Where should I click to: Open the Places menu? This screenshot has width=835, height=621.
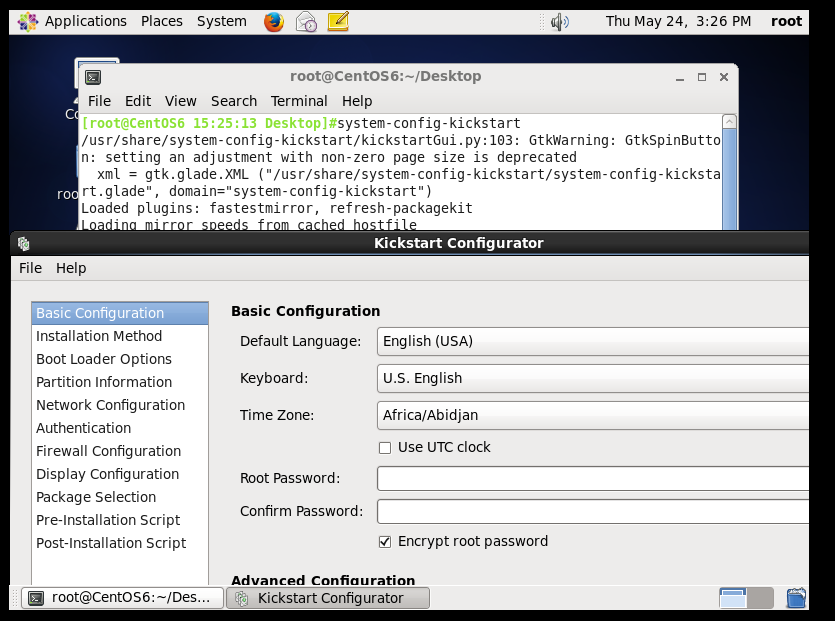[162, 22]
